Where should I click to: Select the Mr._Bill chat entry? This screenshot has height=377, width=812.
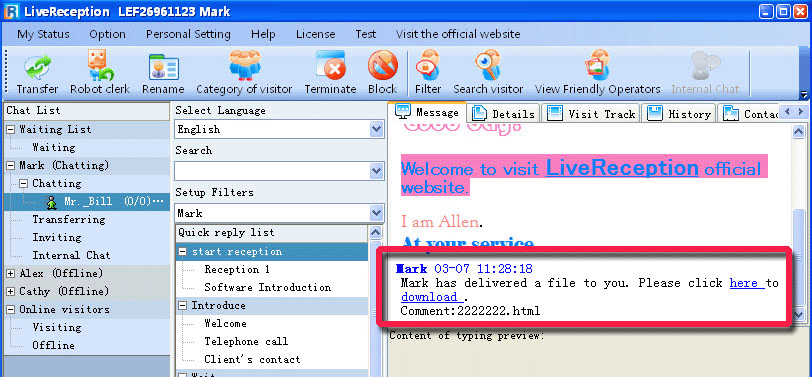(x=86, y=202)
